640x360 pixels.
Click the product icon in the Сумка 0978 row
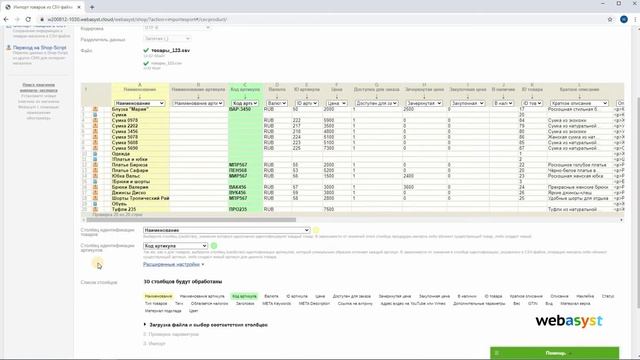[95, 120]
